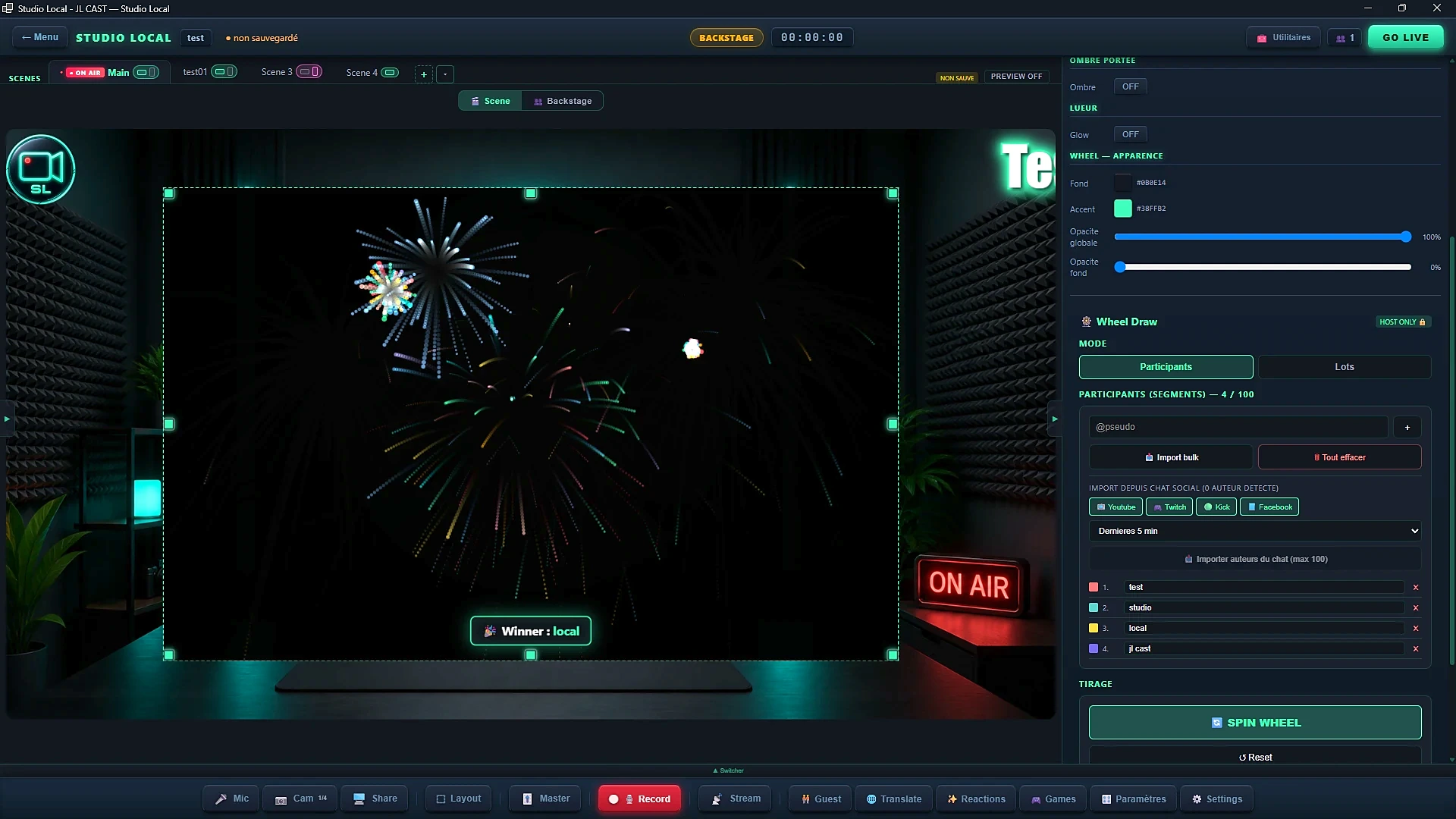Toggle Glow OFF switch
Screen dimensions: 1456x819
1130,134
